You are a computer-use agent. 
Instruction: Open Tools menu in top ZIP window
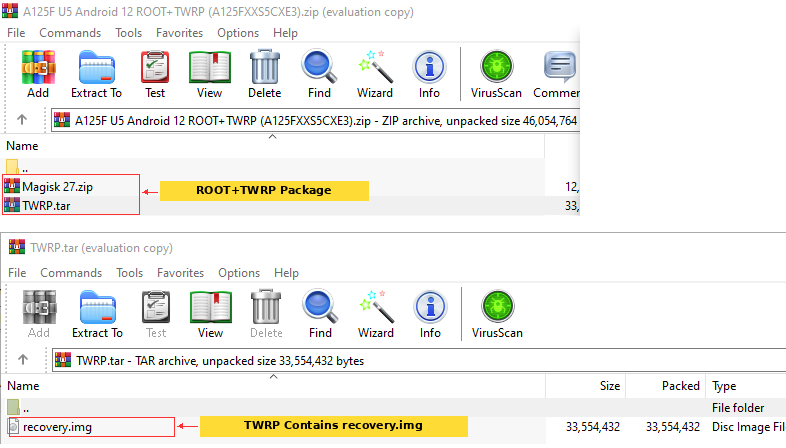pos(129,33)
